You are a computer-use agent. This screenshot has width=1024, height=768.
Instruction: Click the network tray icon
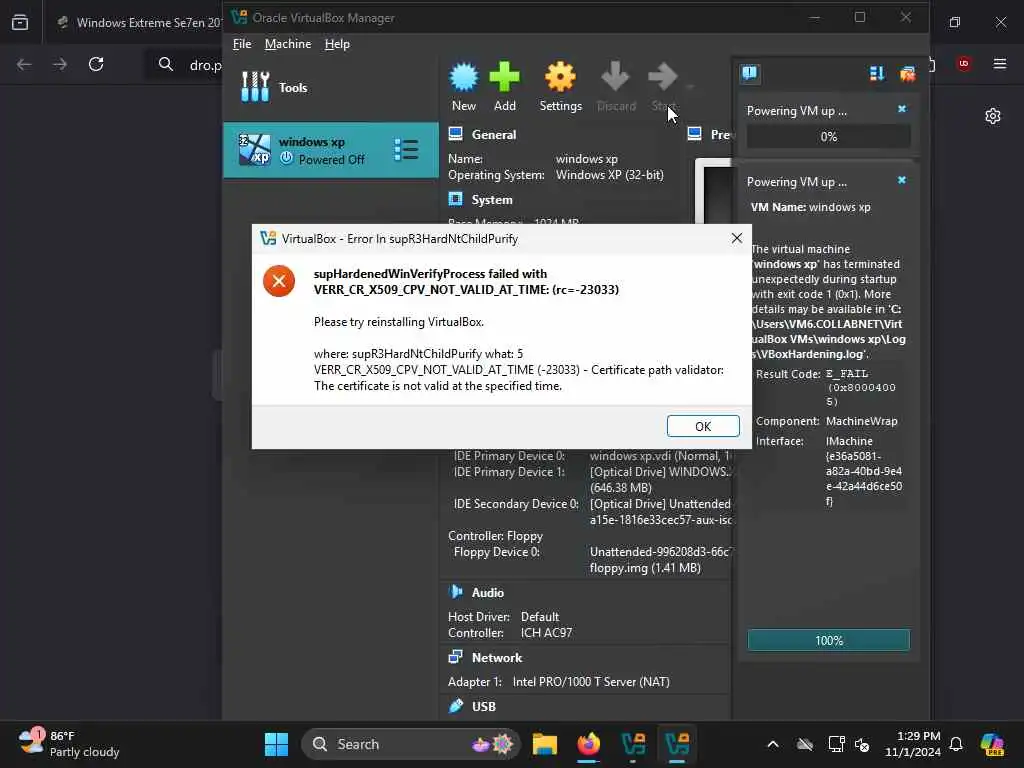836,744
